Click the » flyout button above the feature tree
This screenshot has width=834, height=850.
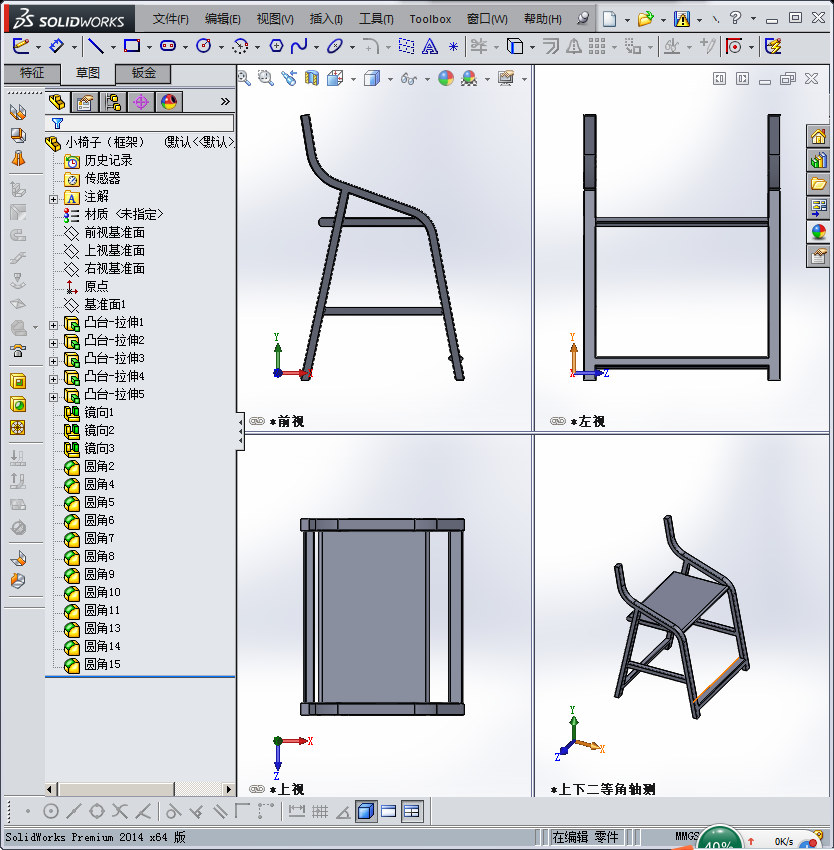click(225, 100)
